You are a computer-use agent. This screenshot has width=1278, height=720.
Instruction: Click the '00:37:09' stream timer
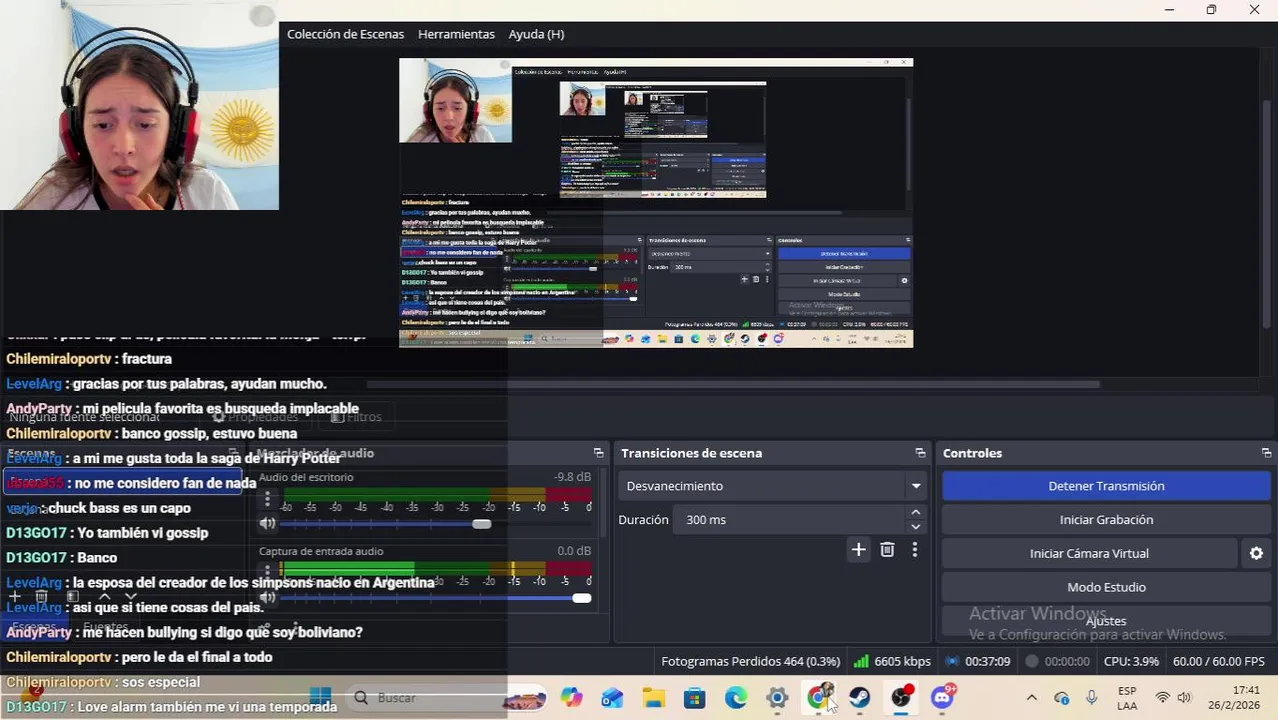click(988, 661)
